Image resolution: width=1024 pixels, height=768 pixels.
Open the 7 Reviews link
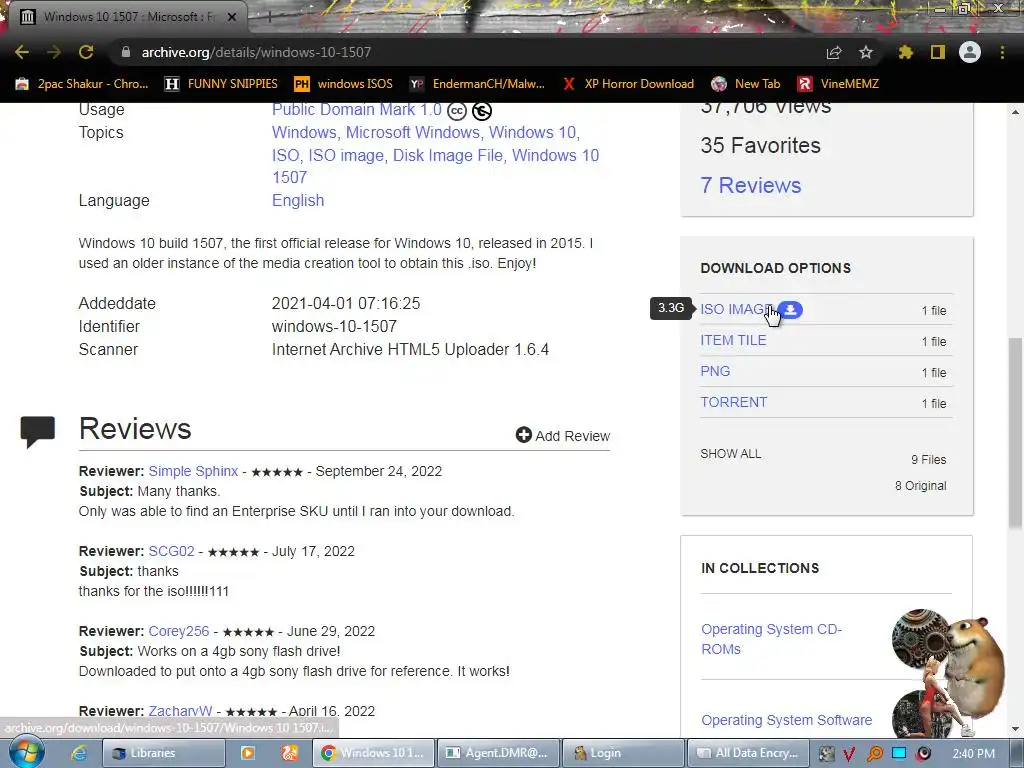point(750,185)
